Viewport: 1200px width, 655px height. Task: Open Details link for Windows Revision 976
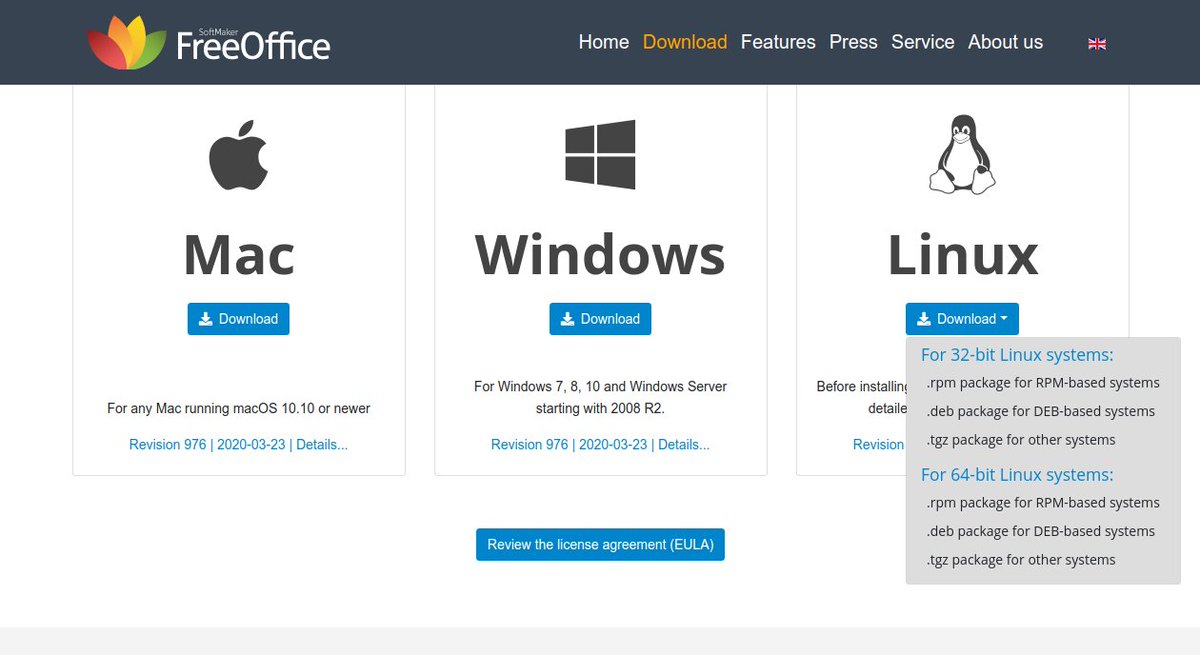[684, 444]
